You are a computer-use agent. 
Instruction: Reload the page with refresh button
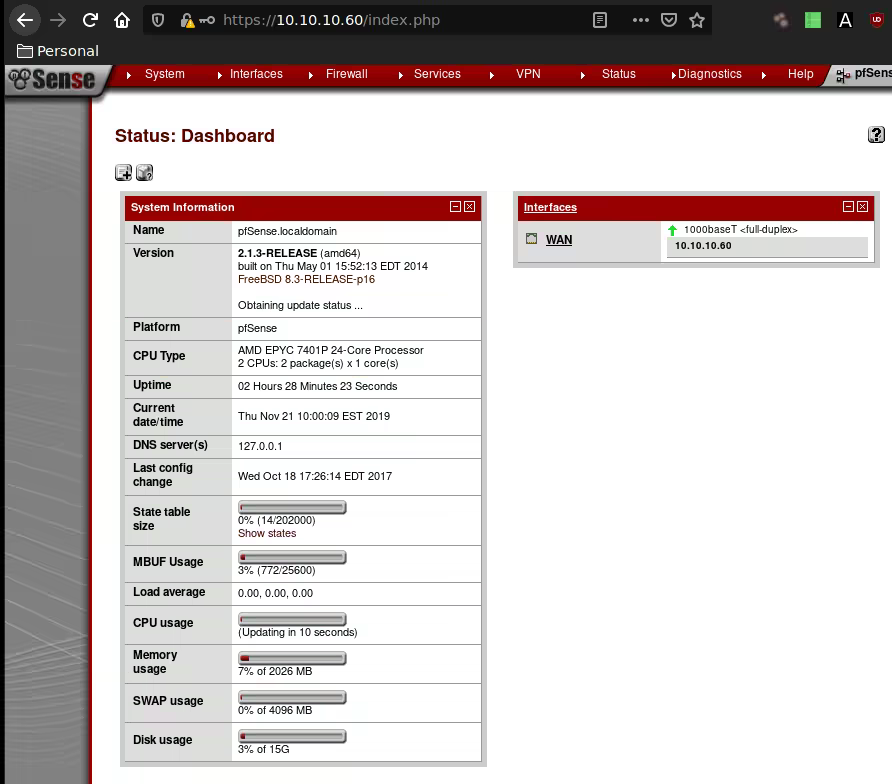(x=90, y=20)
